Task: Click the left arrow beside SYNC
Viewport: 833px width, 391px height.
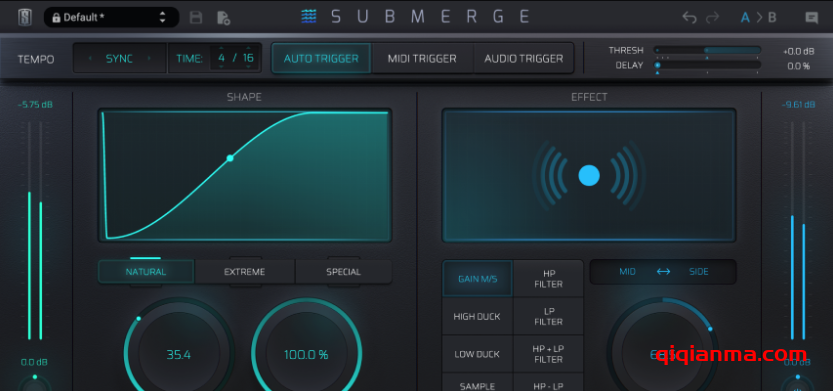Action: tap(90, 58)
